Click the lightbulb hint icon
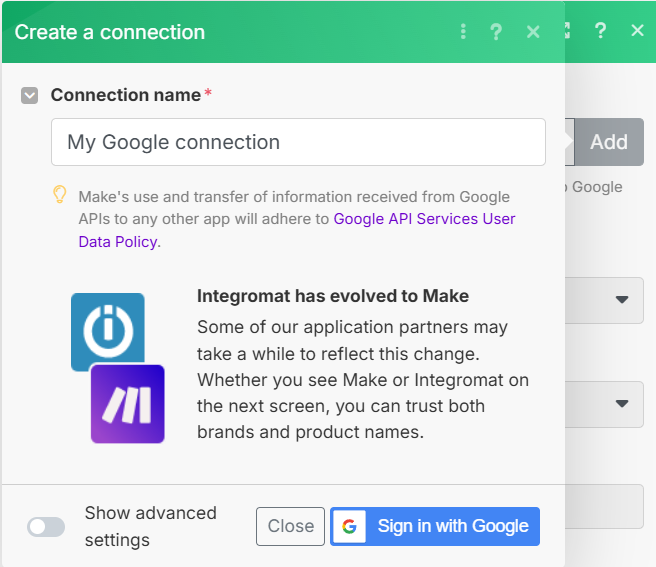This screenshot has width=656, height=567. (x=60, y=195)
